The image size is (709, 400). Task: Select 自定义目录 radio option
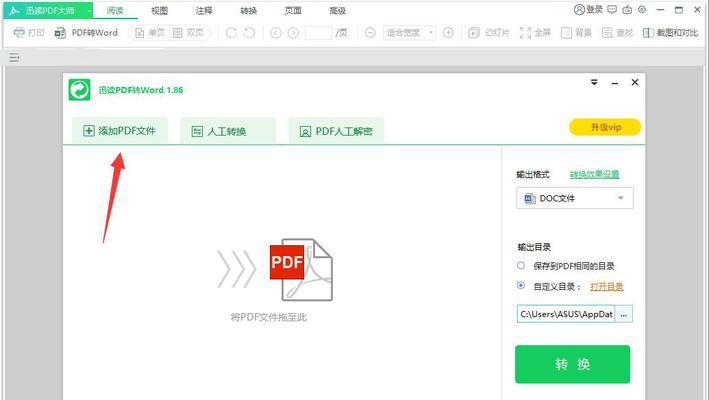point(521,286)
